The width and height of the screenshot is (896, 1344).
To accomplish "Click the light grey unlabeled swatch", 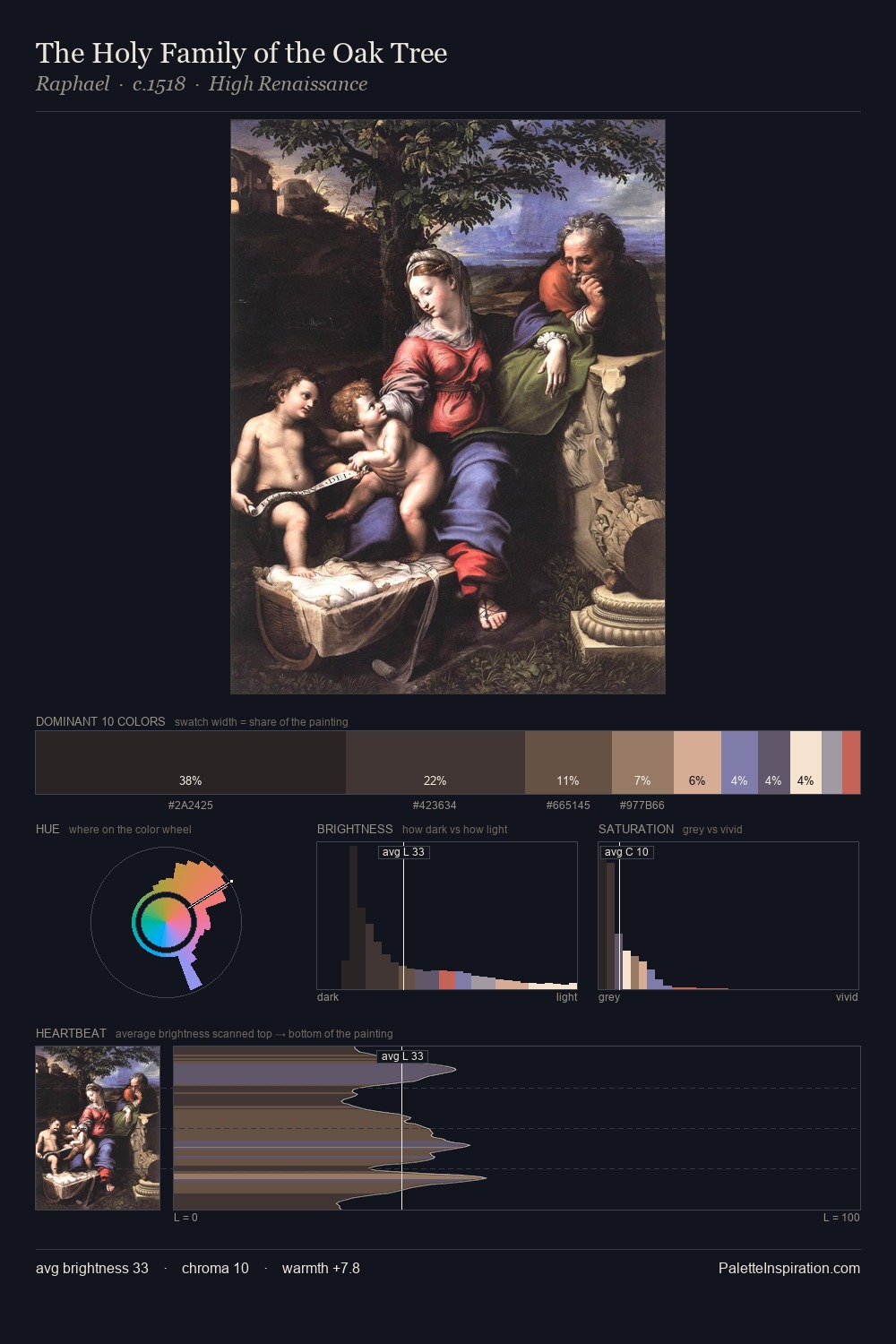I will 831,762.
